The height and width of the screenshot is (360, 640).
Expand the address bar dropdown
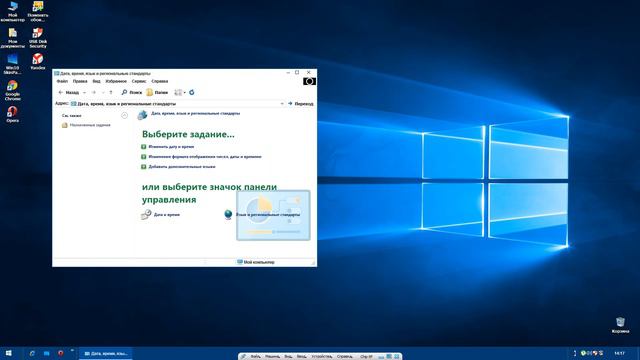[282, 104]
